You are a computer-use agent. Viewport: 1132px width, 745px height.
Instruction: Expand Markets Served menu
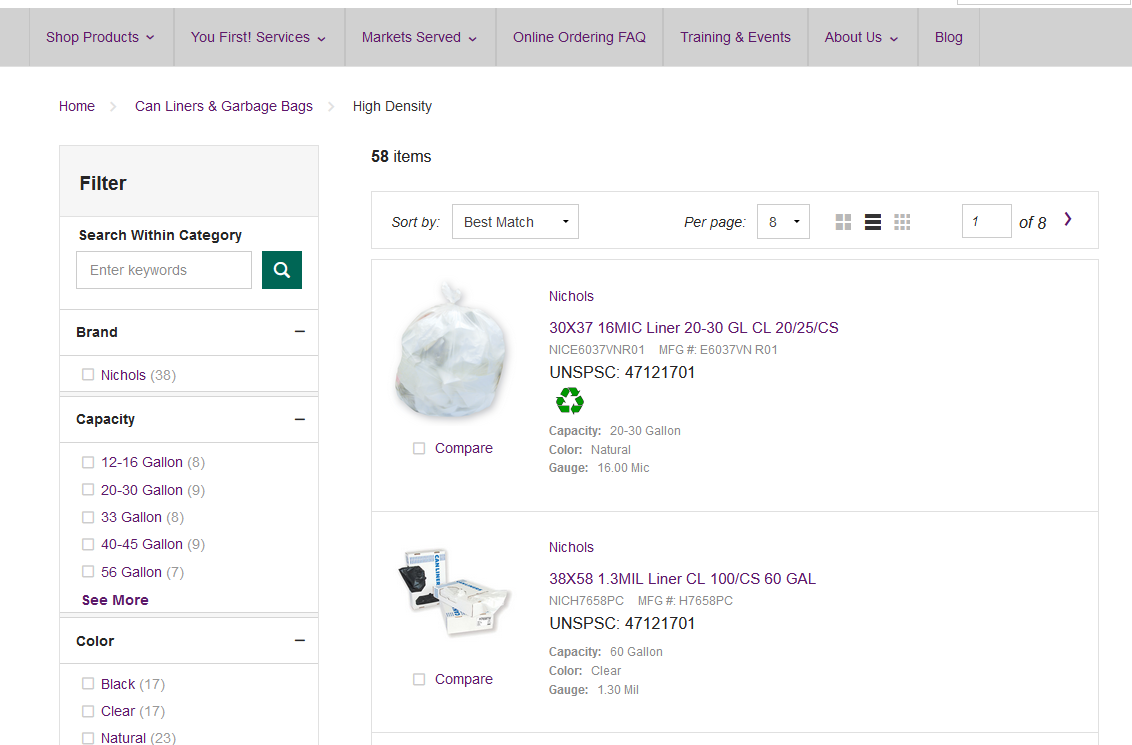click(x=419, y=38)
